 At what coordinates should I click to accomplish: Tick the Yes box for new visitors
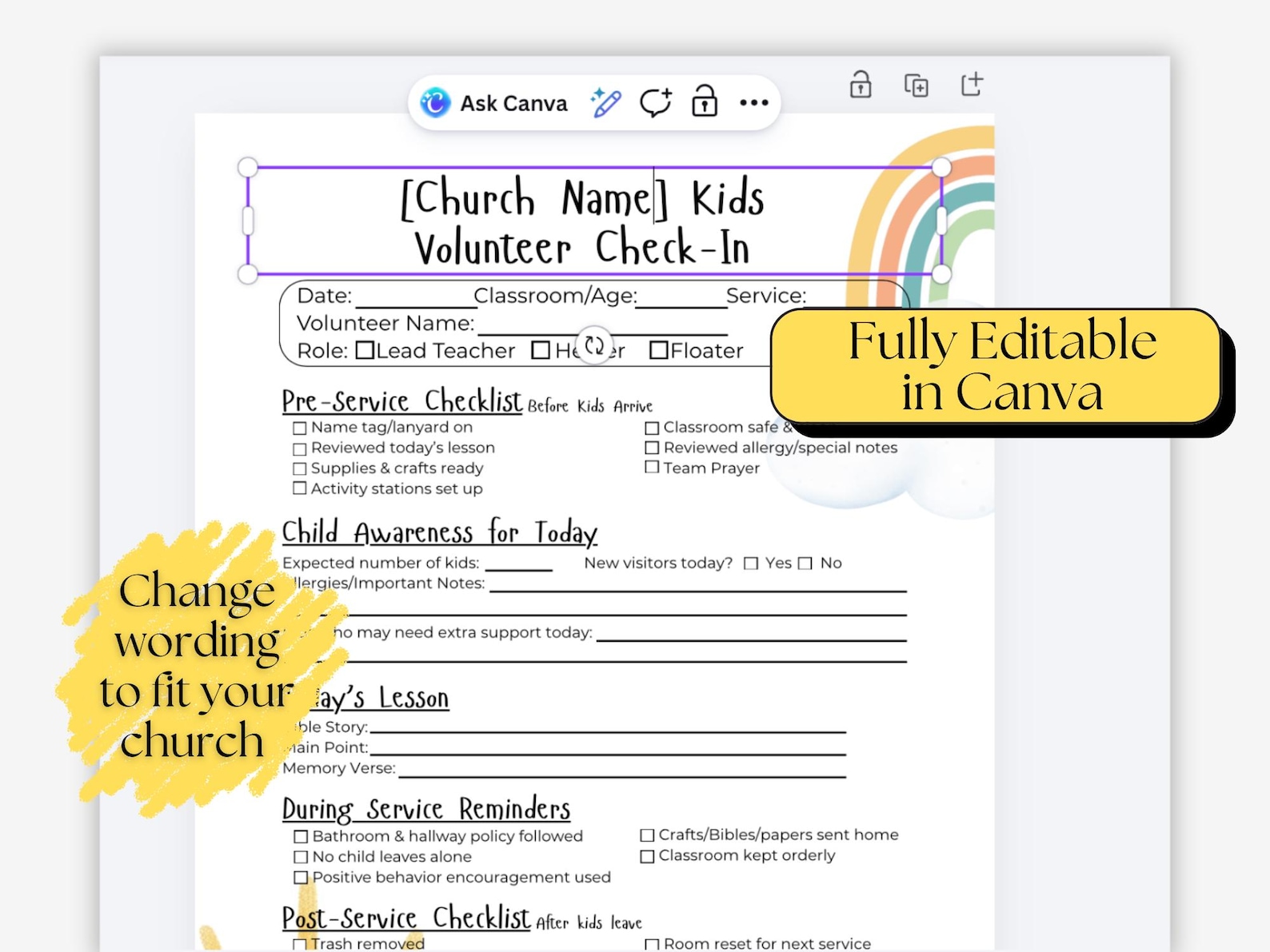751,564
